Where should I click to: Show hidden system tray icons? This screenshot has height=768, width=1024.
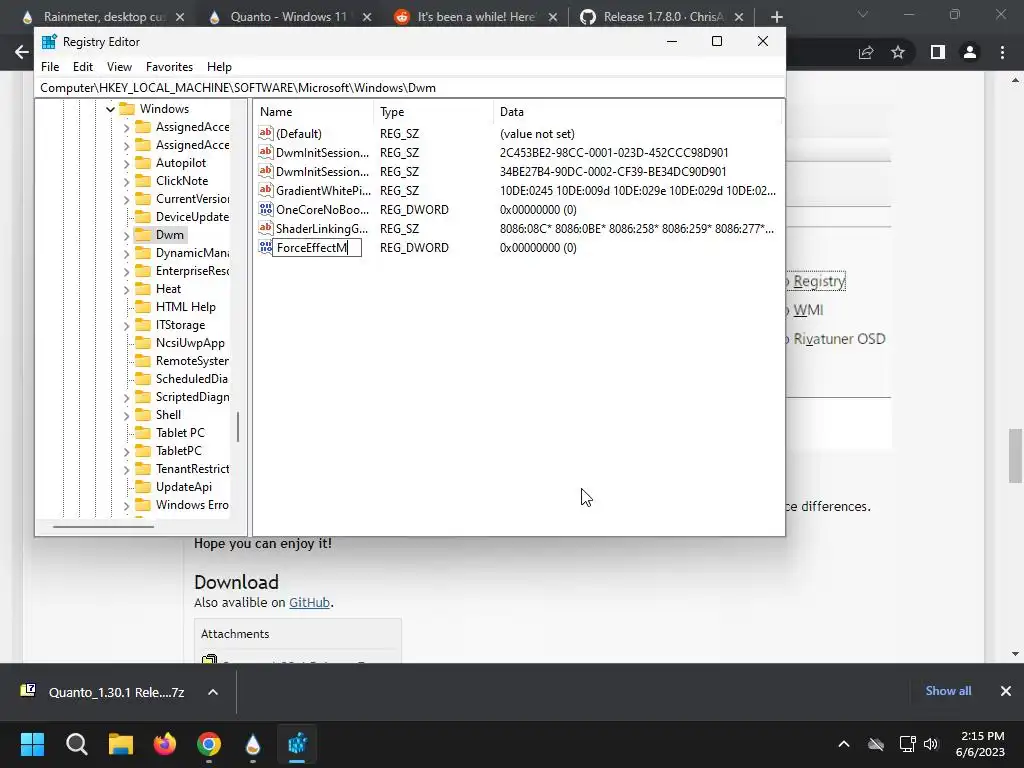pyautogui.click(x=844, y=744)
